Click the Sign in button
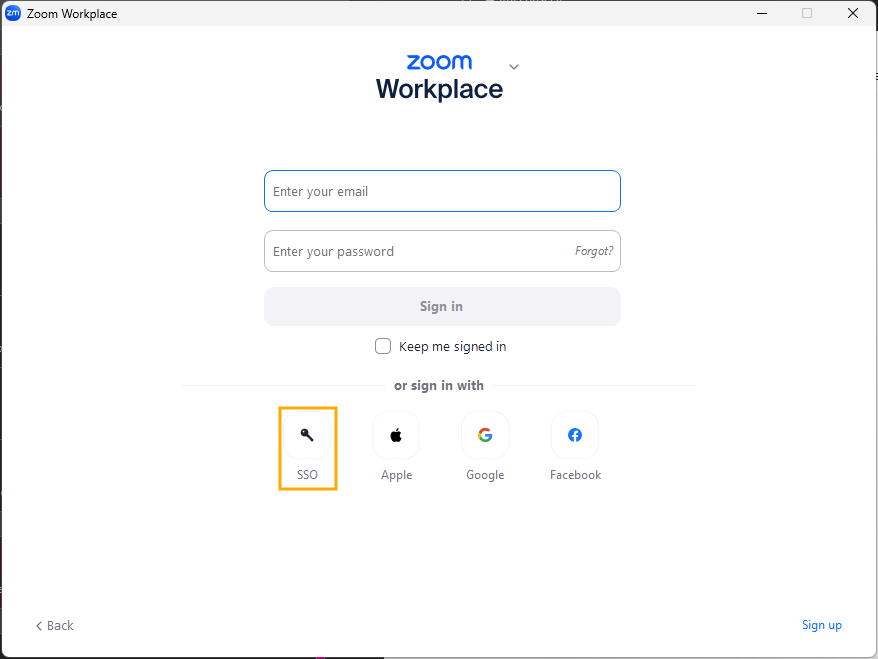 pos(442,306)
